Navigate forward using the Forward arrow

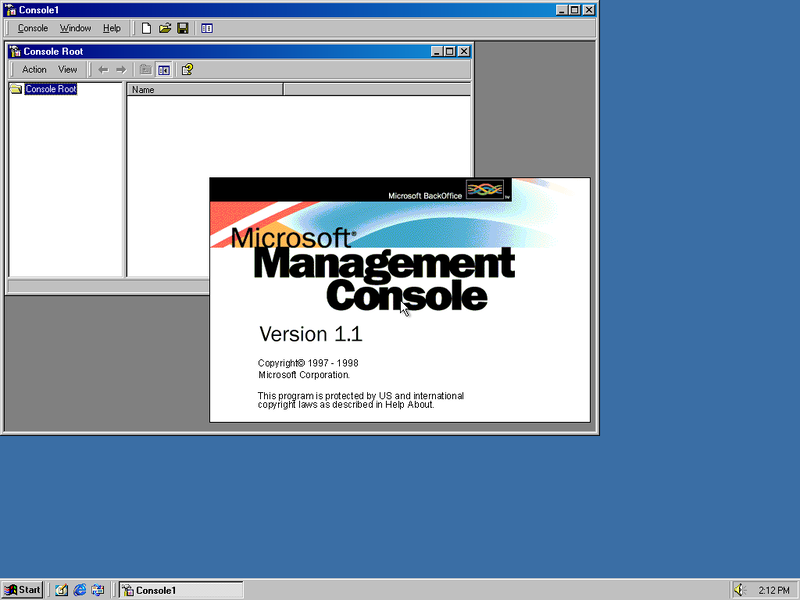(120, 69)
